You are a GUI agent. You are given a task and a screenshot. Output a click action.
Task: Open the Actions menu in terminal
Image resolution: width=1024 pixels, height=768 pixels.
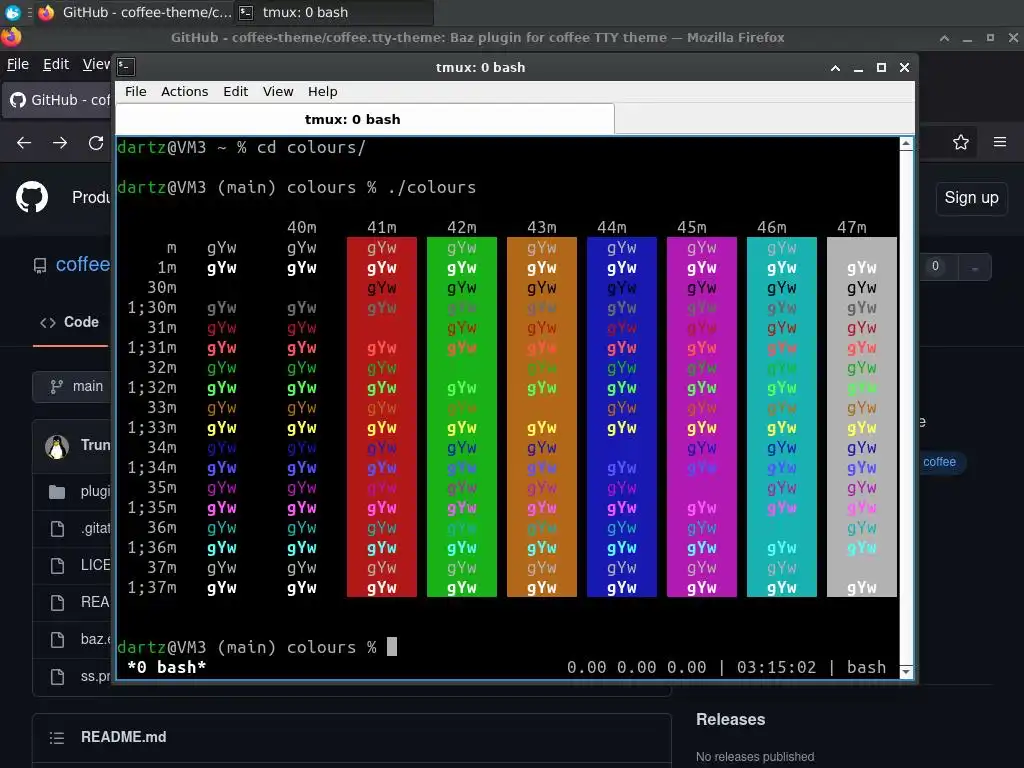coord(184,91)
